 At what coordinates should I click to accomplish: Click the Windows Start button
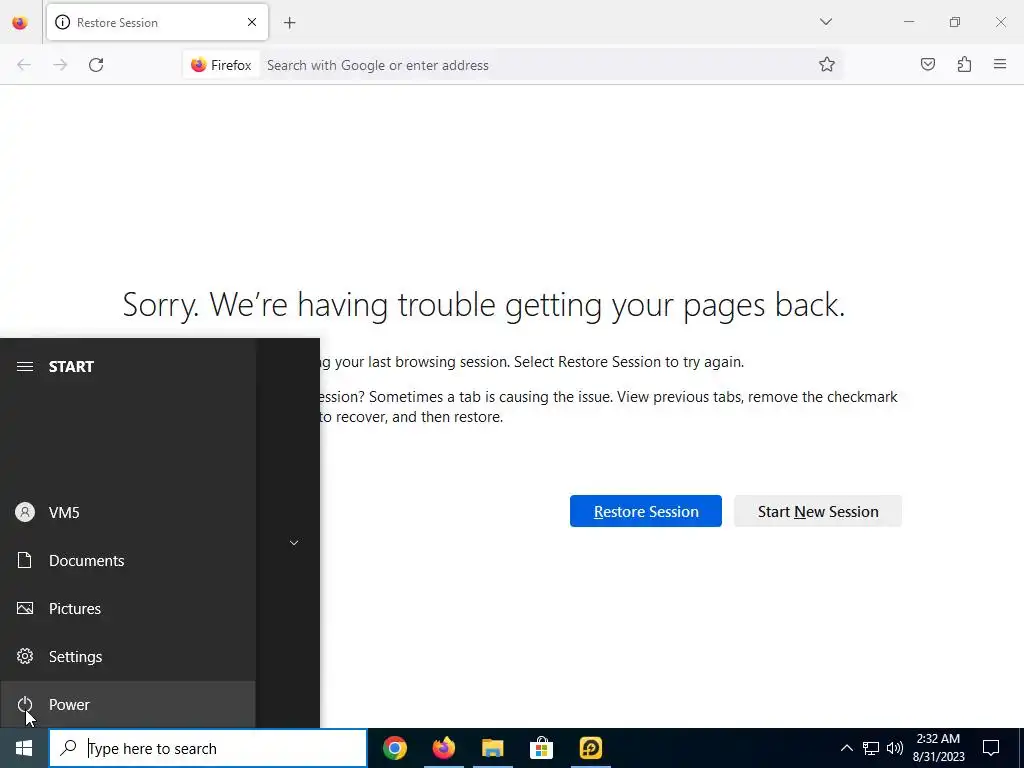[x=24, y=748]
